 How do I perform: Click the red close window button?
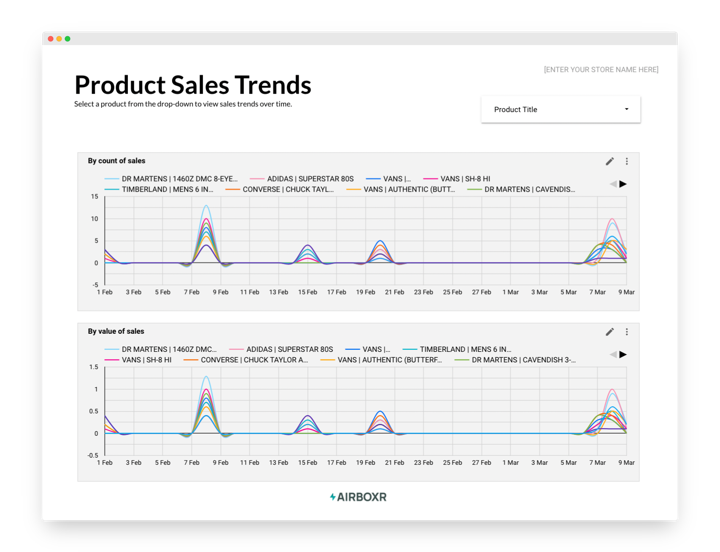51,39
